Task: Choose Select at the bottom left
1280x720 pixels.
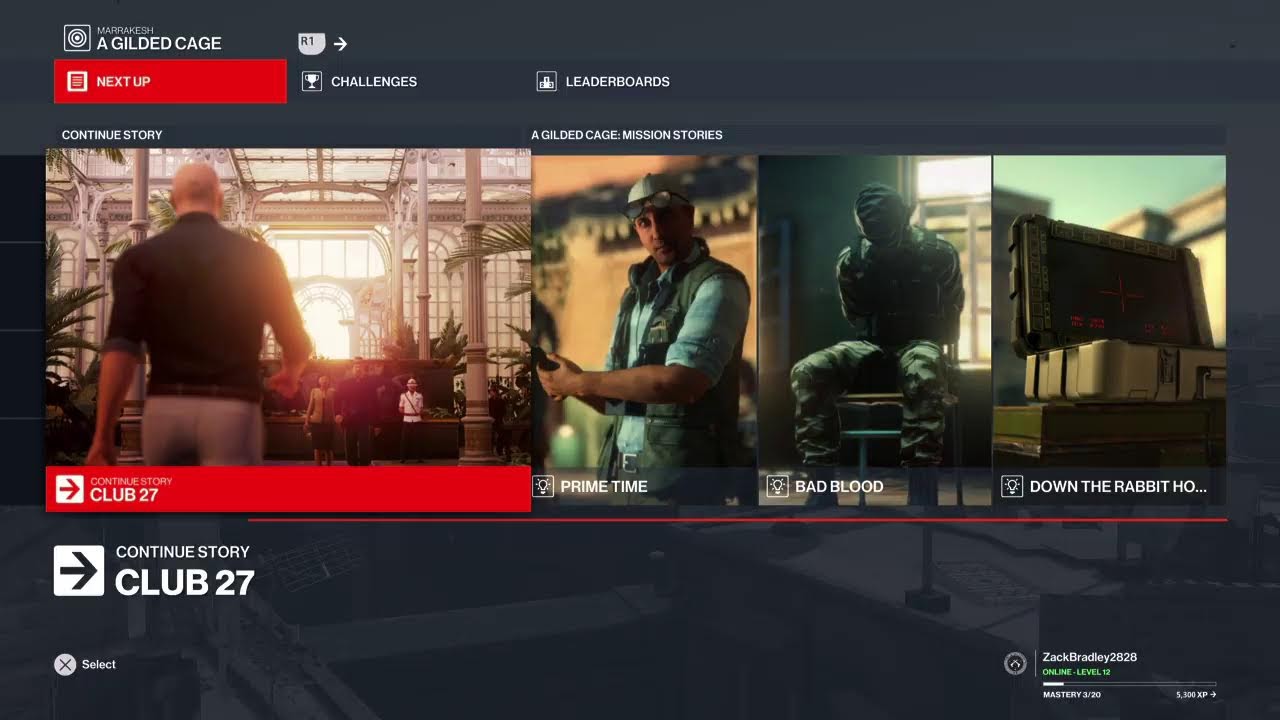Action: (x=85, y=665)
